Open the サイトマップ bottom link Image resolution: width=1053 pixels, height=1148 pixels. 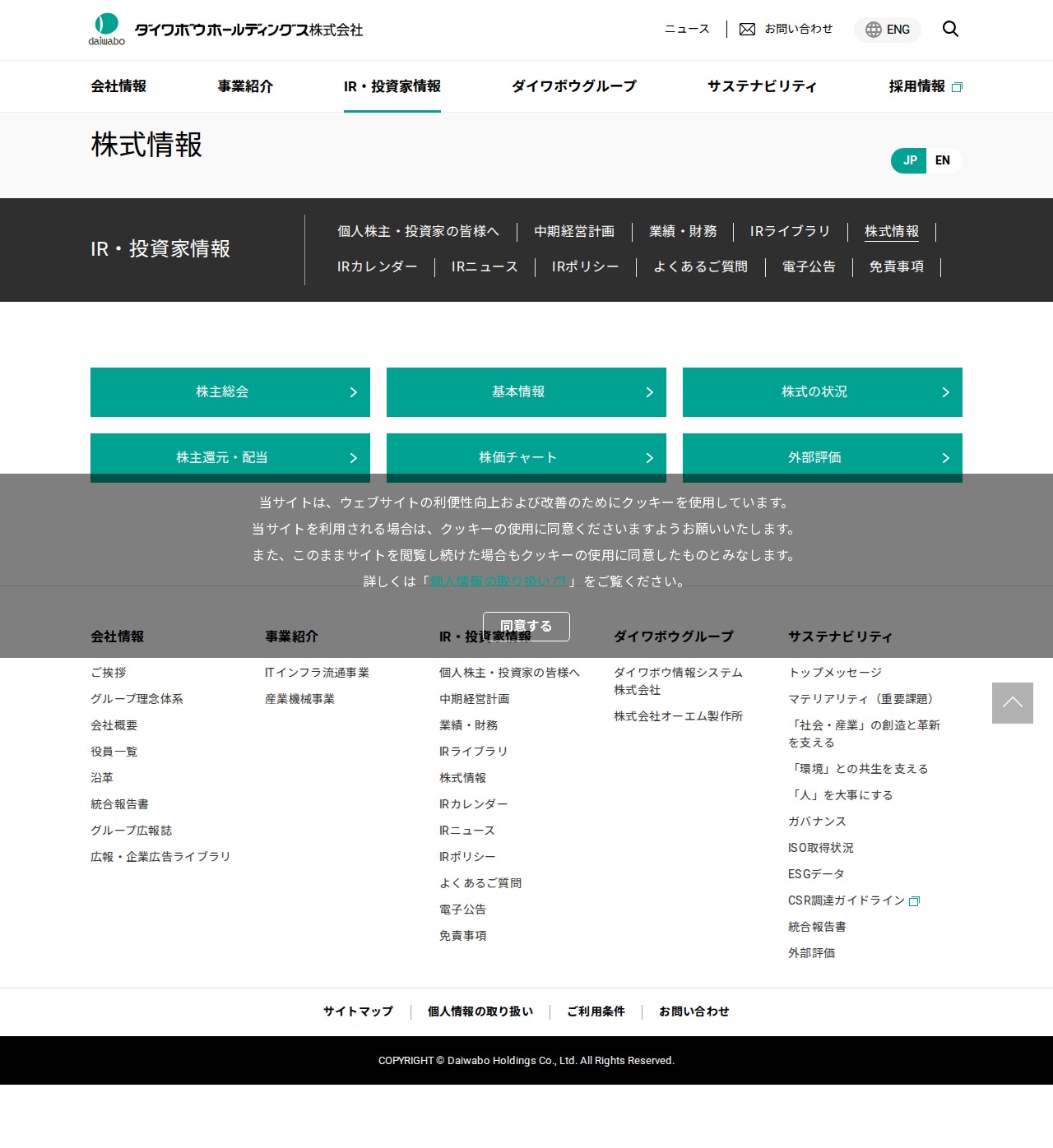click(358, 1011)
